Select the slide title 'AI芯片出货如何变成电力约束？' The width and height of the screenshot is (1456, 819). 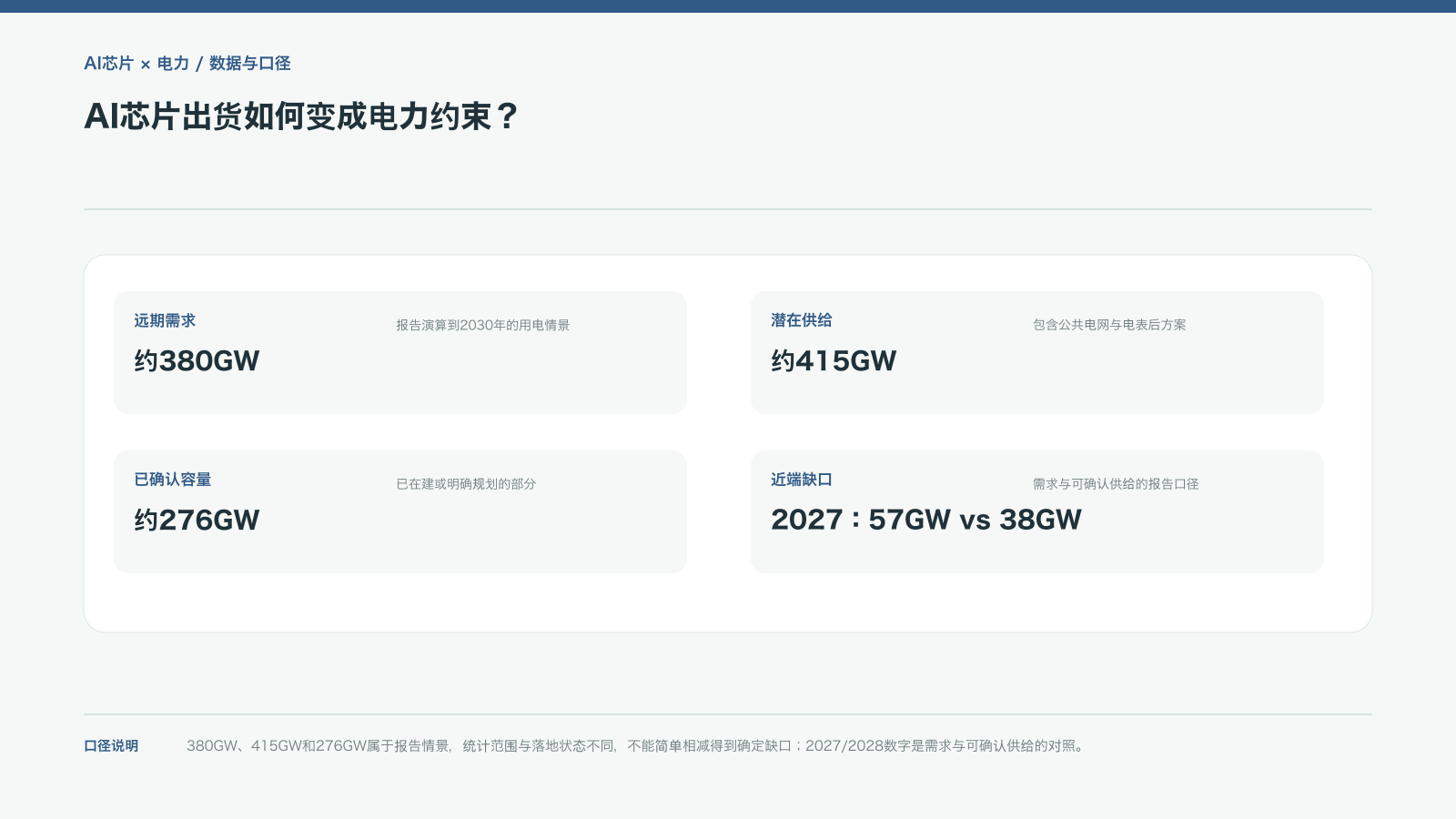(302, 116)
